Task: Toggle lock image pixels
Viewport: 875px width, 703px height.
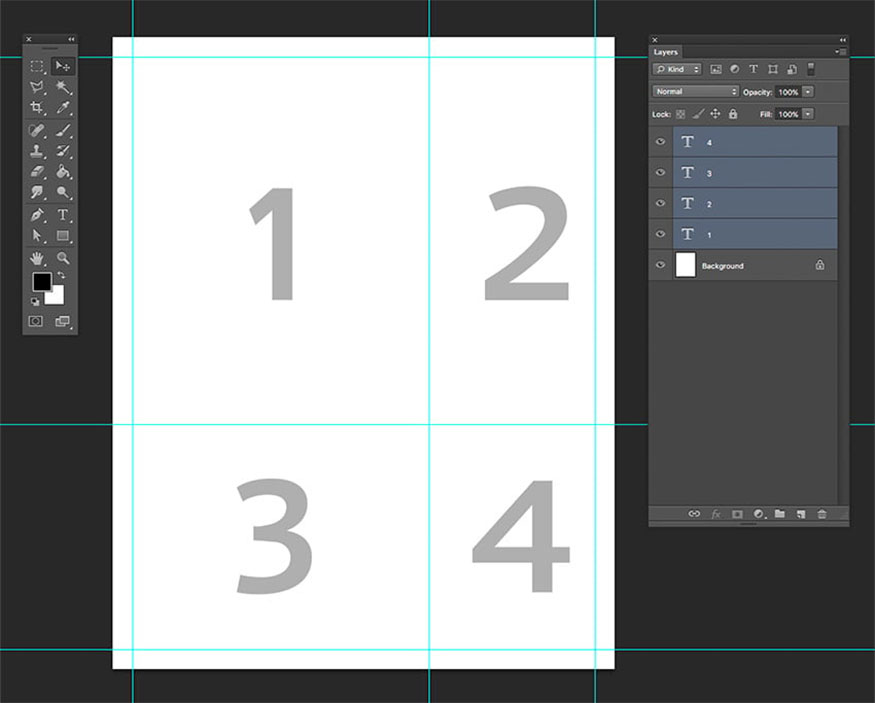Action: tap(698, 114)
